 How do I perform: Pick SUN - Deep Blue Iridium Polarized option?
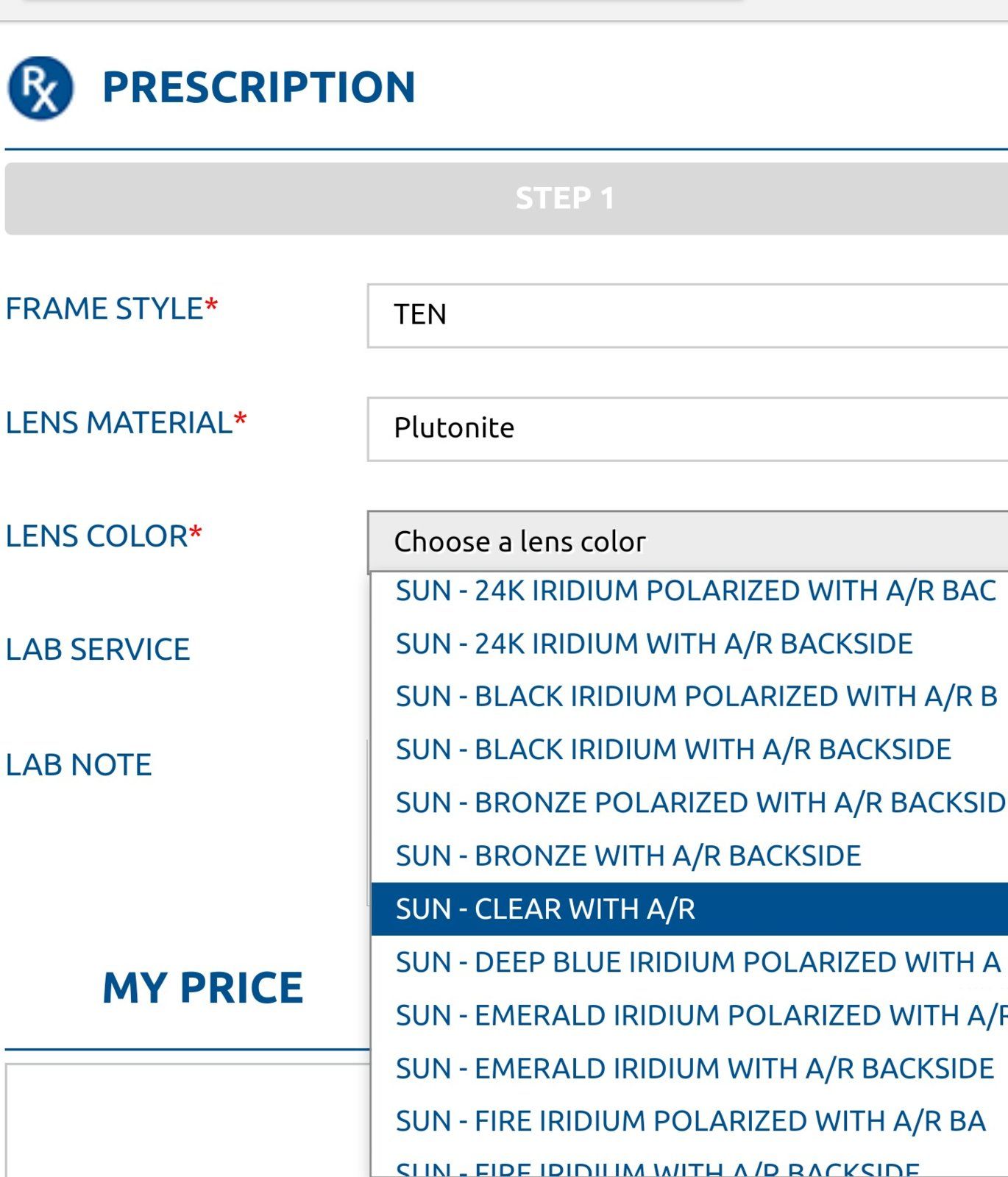[x=698, y=962]
